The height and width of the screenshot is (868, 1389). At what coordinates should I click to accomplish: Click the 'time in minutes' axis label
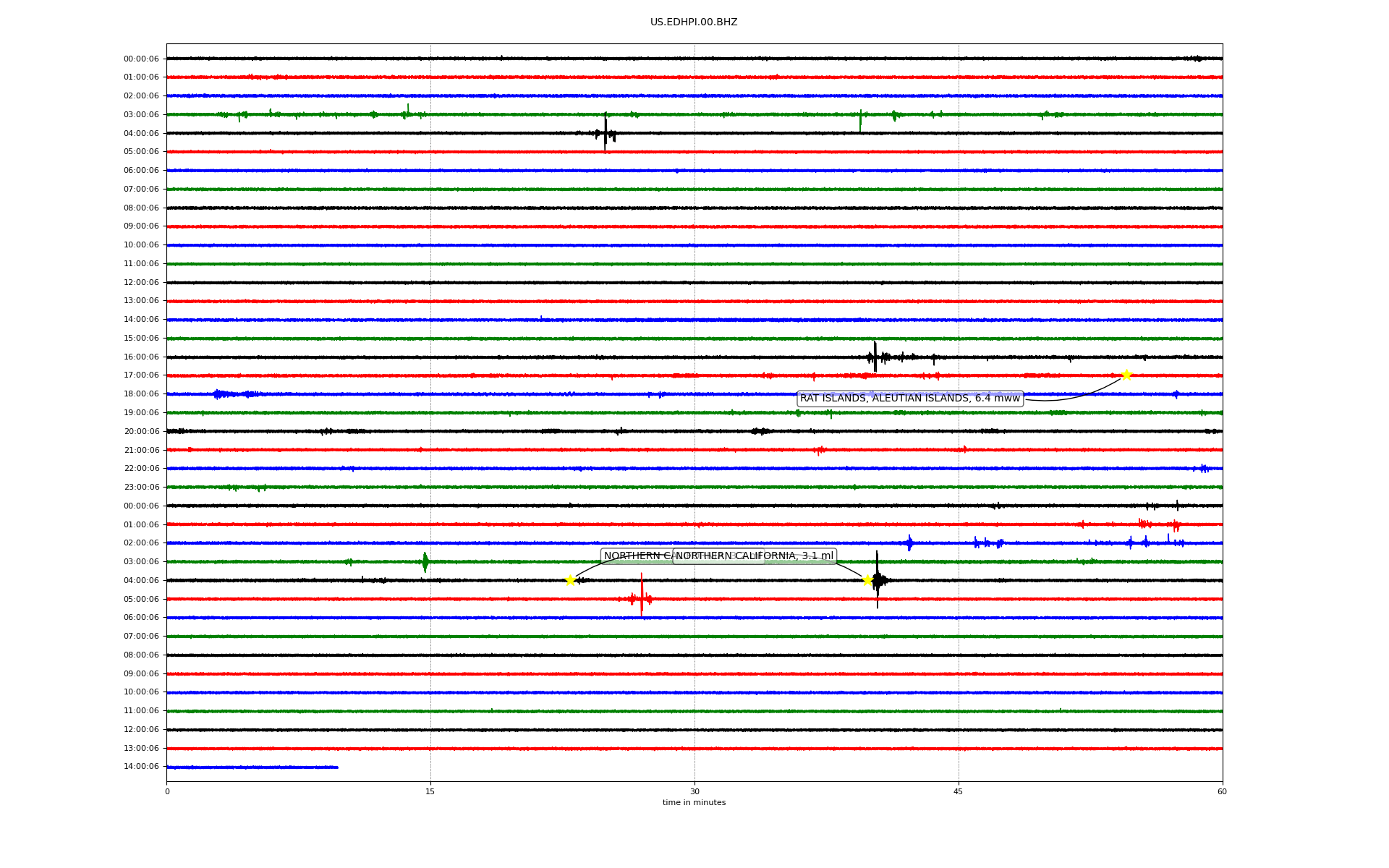point(693,803)
